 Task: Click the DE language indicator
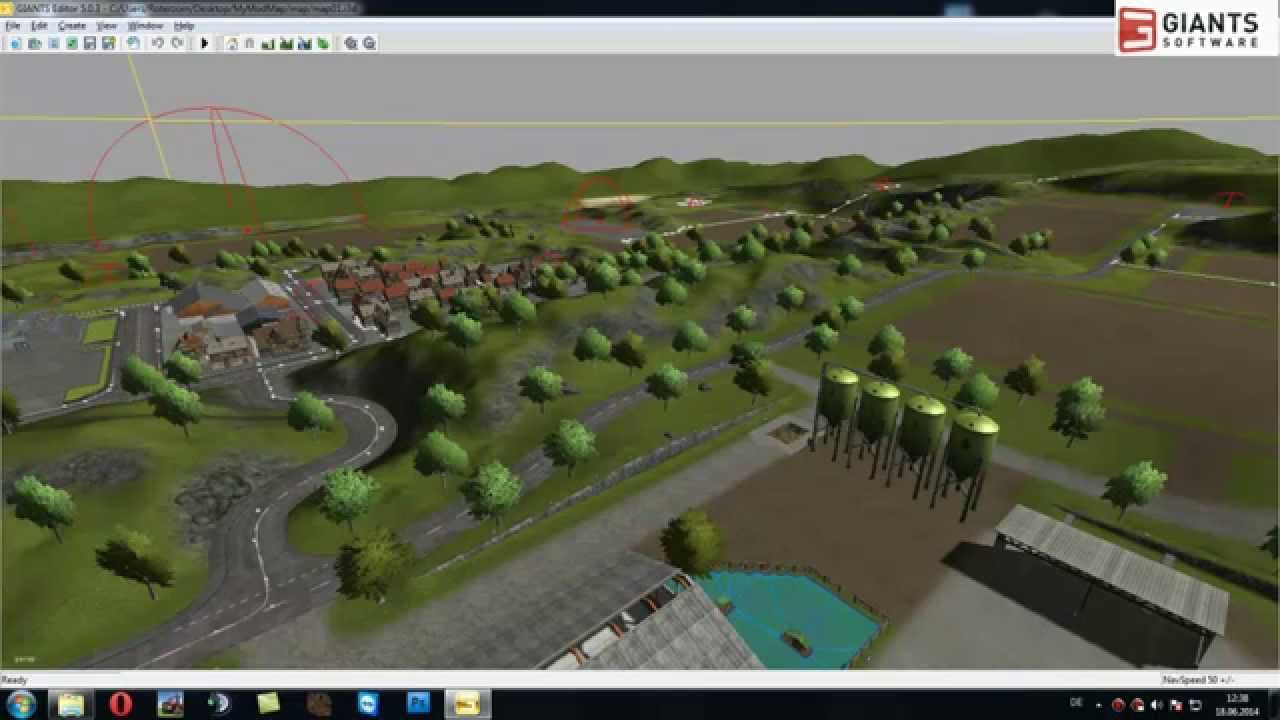(1076, 703)
